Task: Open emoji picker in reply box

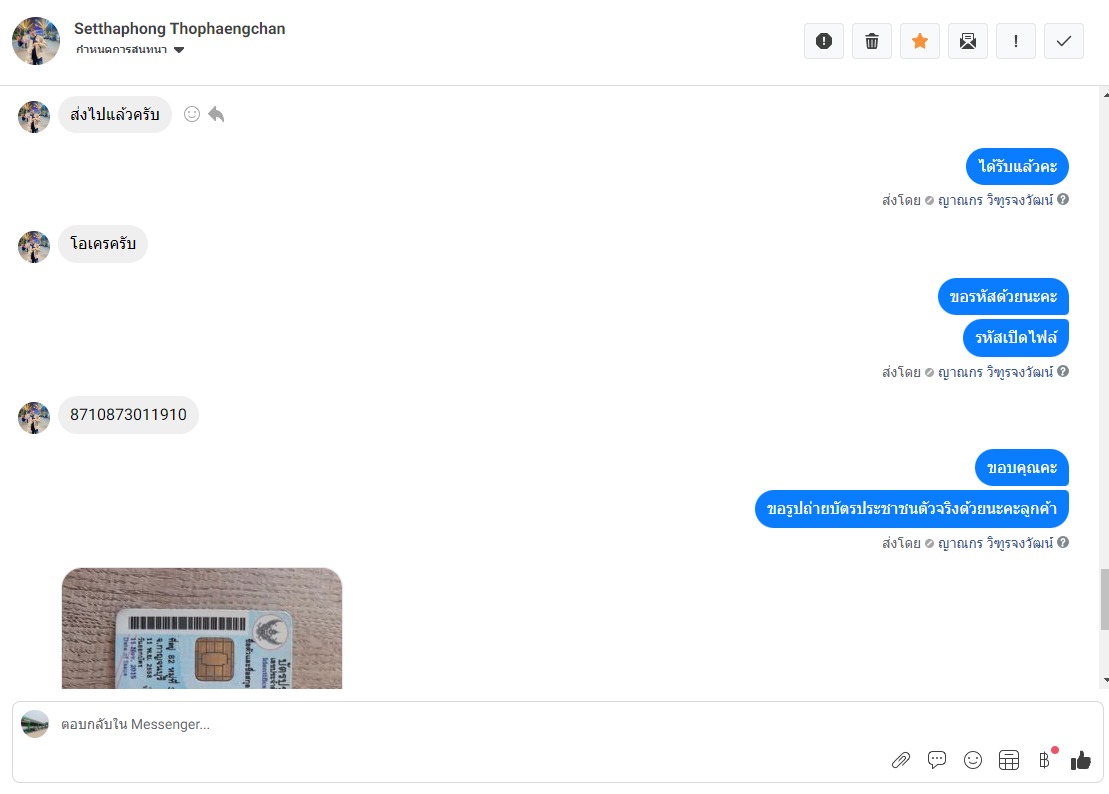Action: pyautogui.click(x=972, y=760)
